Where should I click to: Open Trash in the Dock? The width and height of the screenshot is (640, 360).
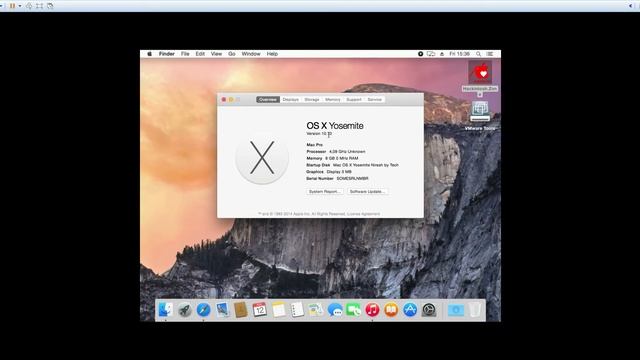point(475,310)
